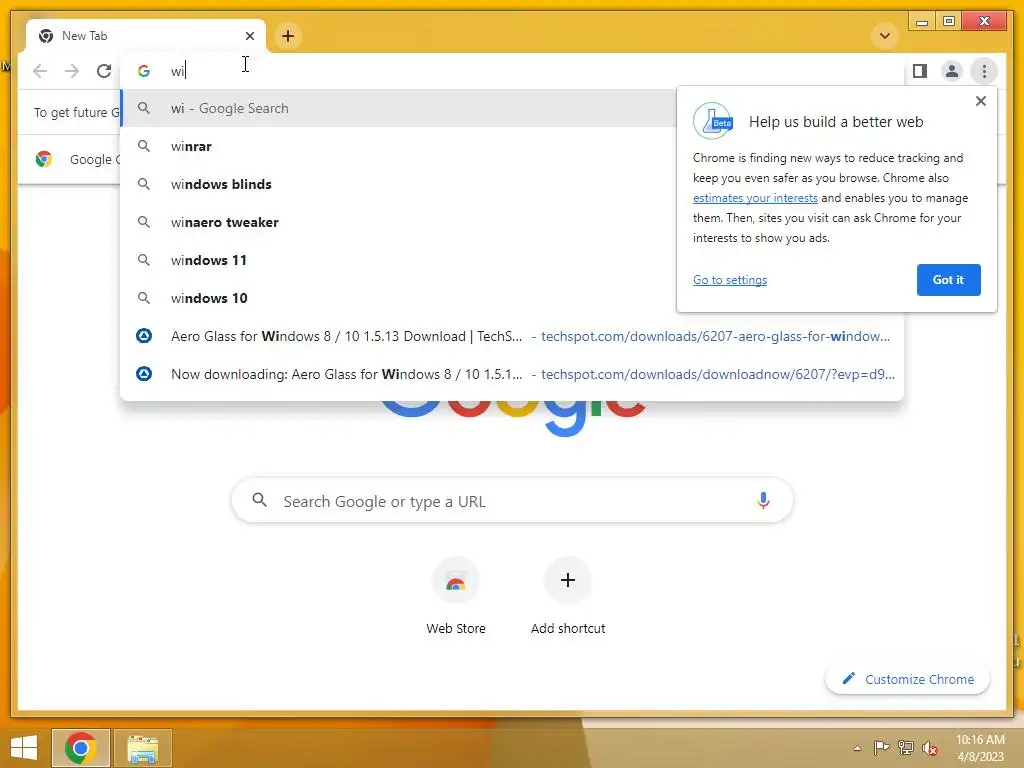Click the 'Search Google or type a URL' box

(512, 501)
